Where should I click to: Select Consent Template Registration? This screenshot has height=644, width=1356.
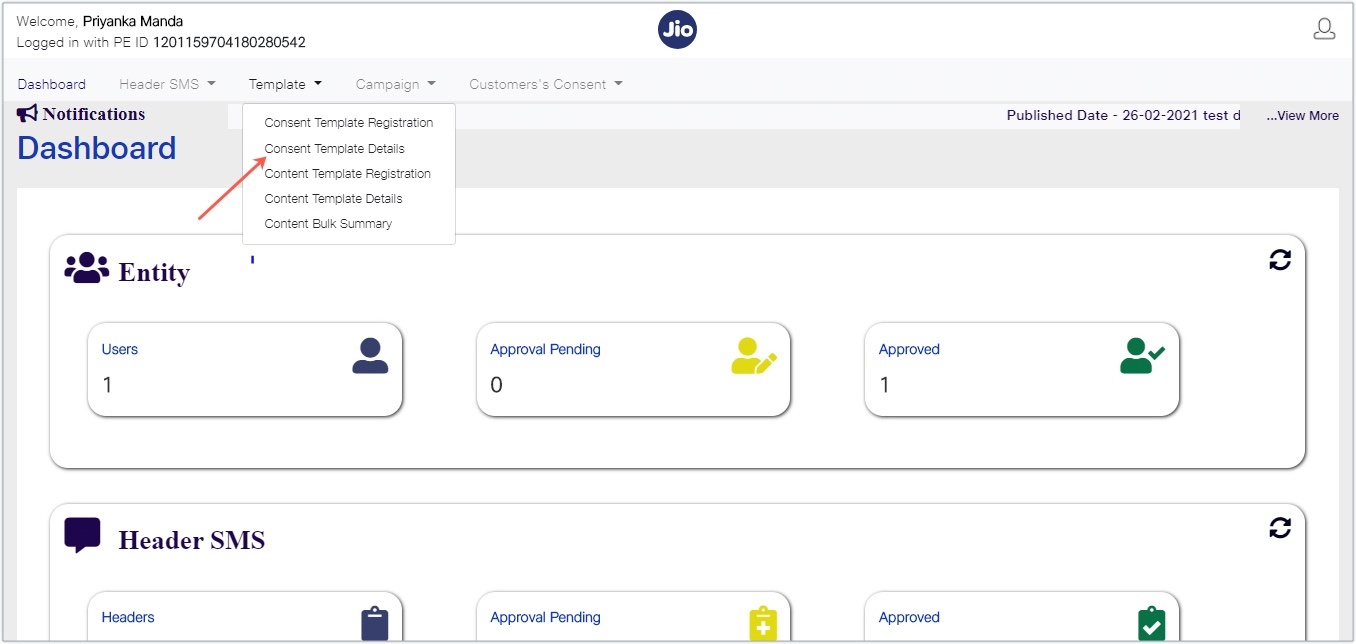349,123
